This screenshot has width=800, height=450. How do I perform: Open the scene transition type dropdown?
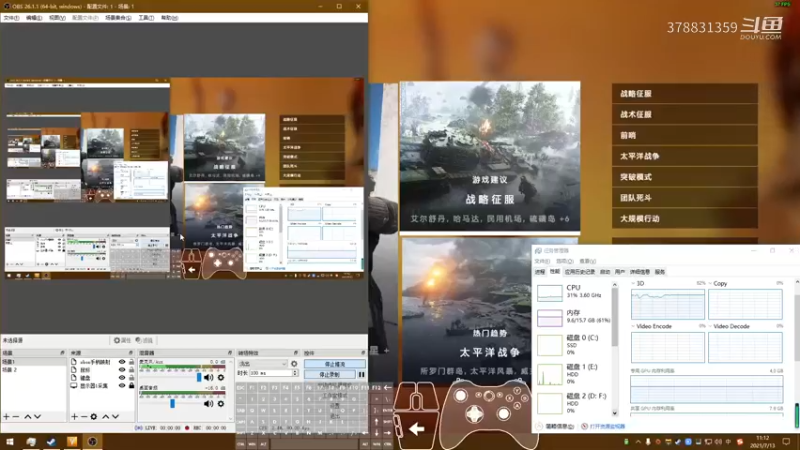point(262,364)
